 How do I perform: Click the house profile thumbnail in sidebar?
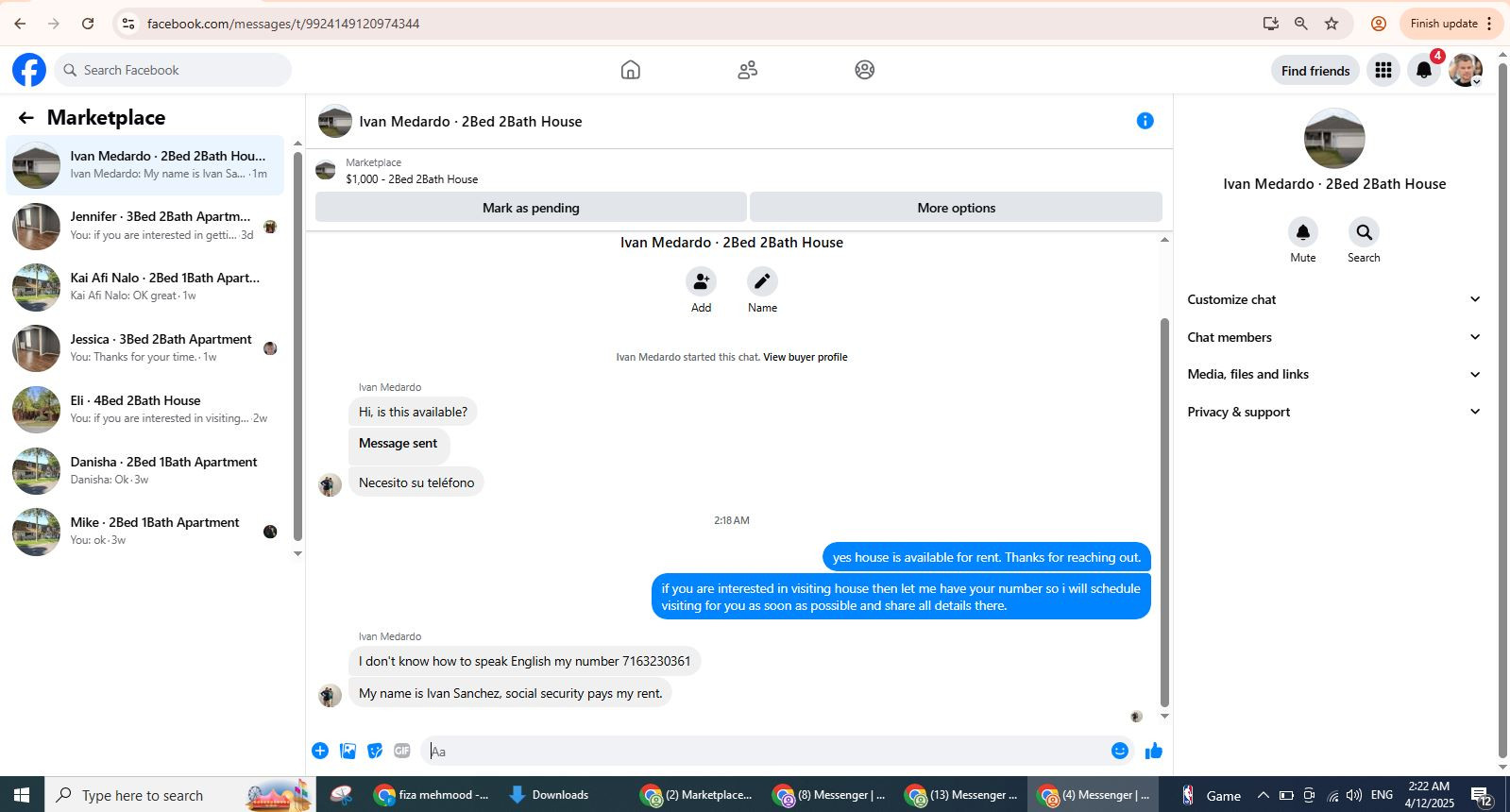(x=1334, y=139)
